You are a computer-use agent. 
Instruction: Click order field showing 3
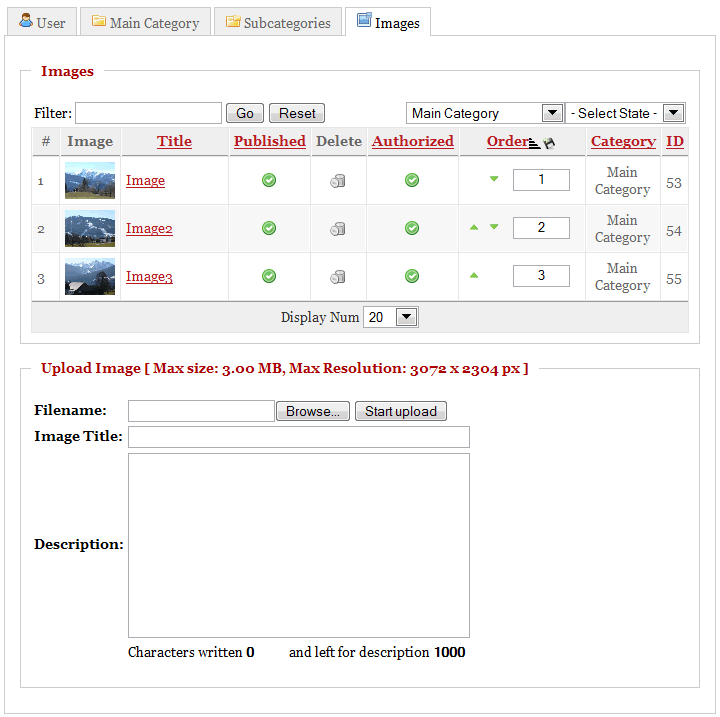(x=541, y=276)
